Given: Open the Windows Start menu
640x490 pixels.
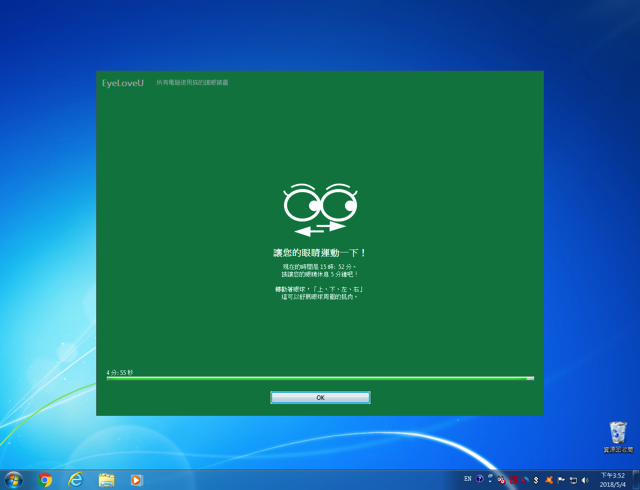Looking at the screenshot, I should pyautogui.click(x=14, y=480).
